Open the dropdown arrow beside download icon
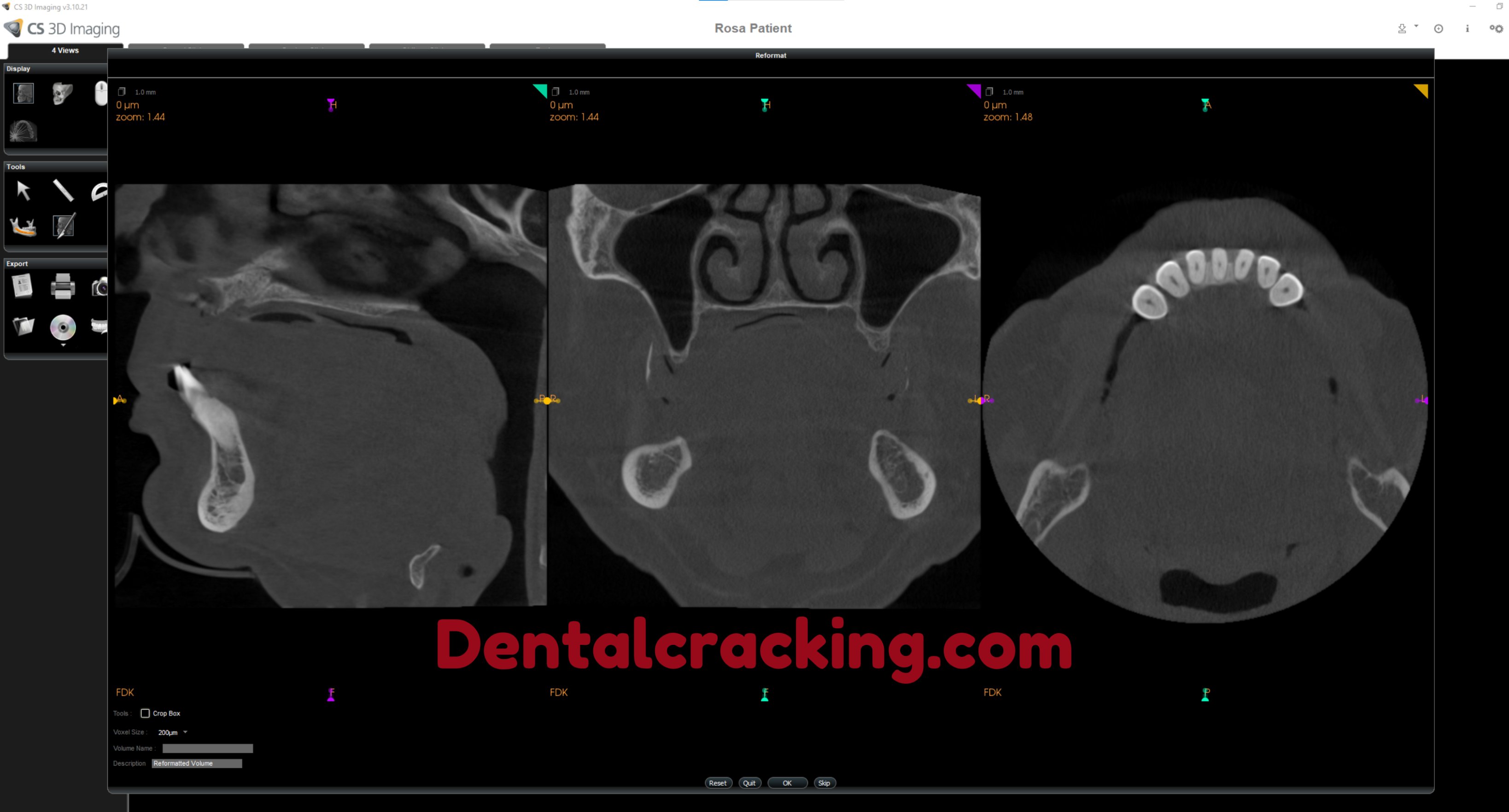This screenshot has width=1509, height=812. click(1416, 26)
